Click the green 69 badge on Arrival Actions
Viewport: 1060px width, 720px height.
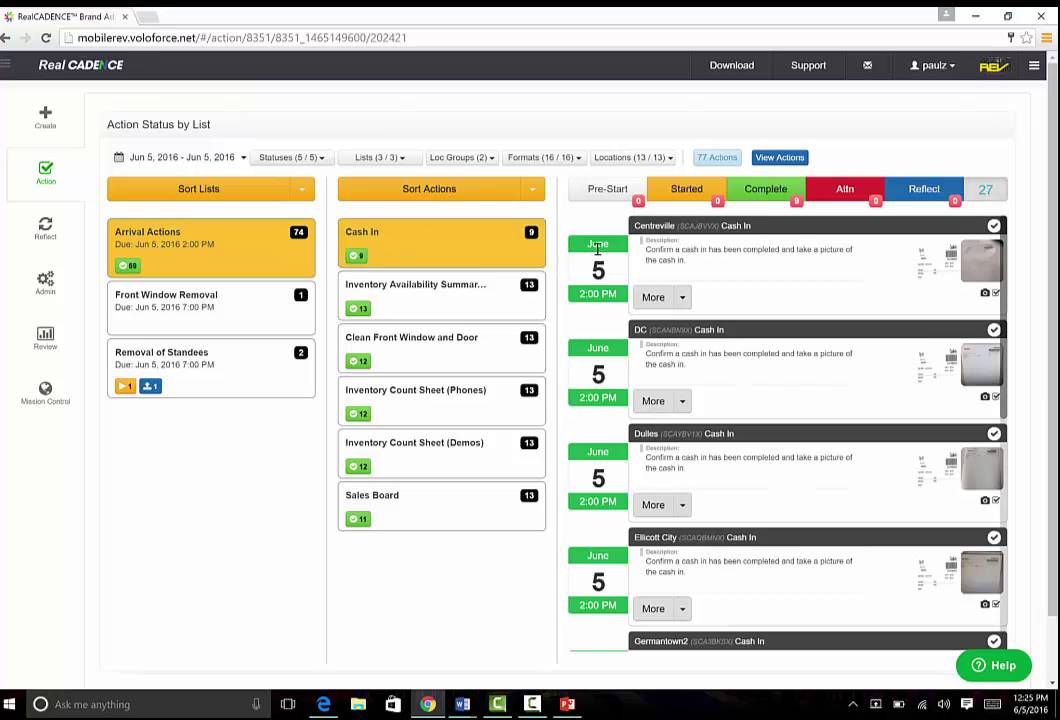128,266
